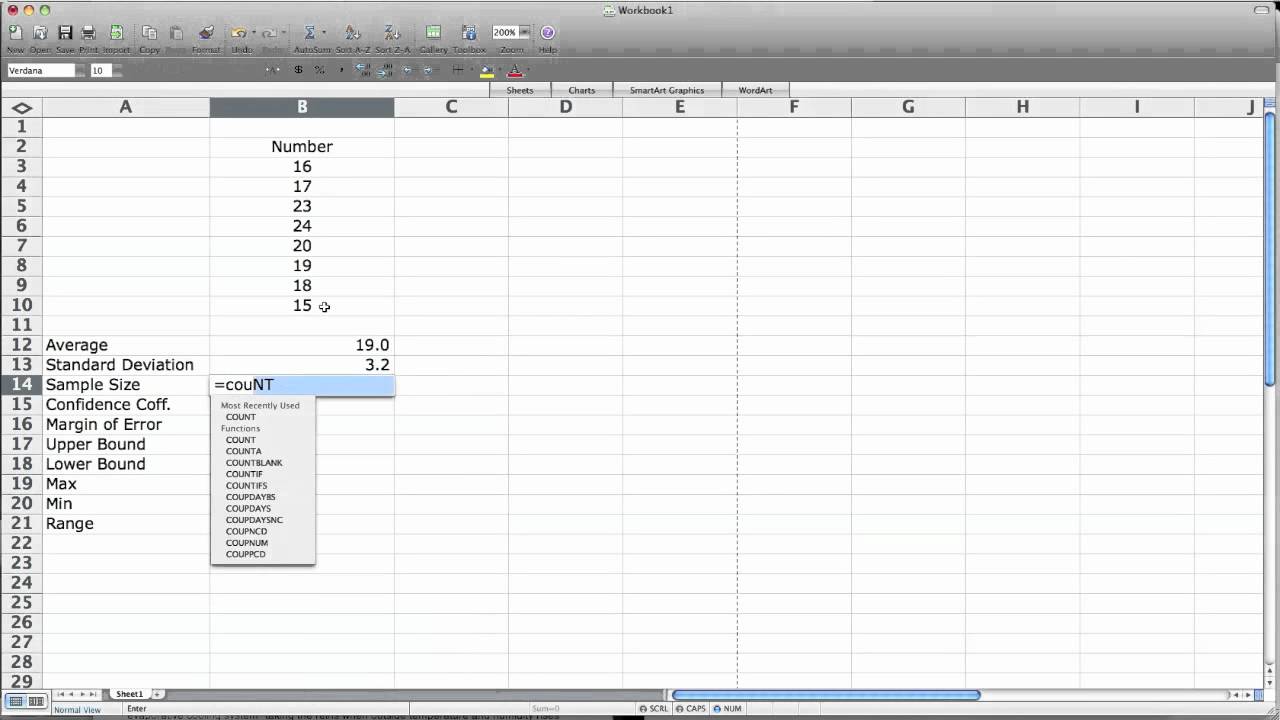Click the Select All corner button
Image resolution: width=1280 pixels, height=720 pixels.
click(x=21, y=107)
